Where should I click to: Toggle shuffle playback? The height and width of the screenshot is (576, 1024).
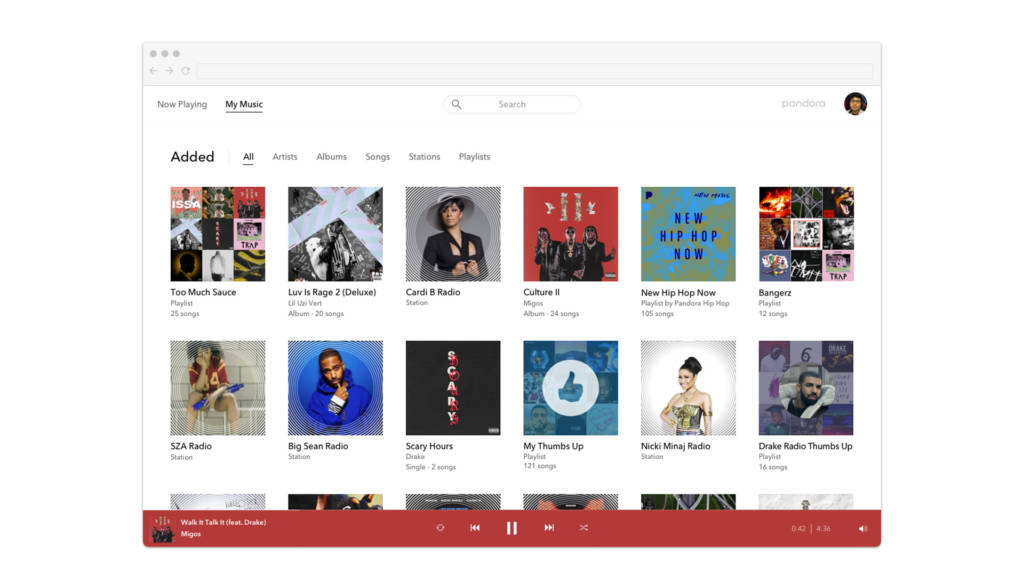coord(584,528)
